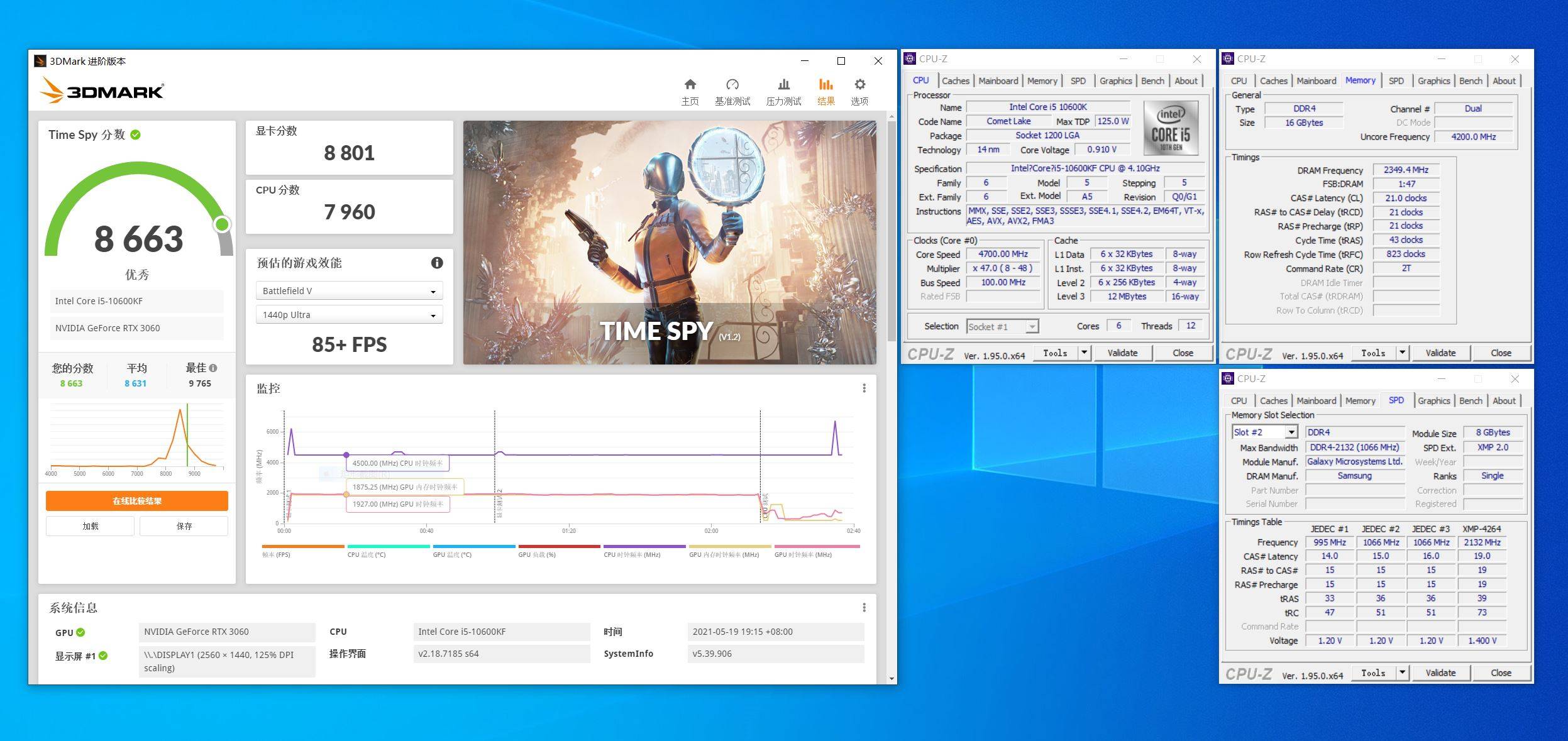Click the NVIDIA GeForce RTX 3060 field under the score
This screenshot has width=1568, height=741.
[136, 328]
